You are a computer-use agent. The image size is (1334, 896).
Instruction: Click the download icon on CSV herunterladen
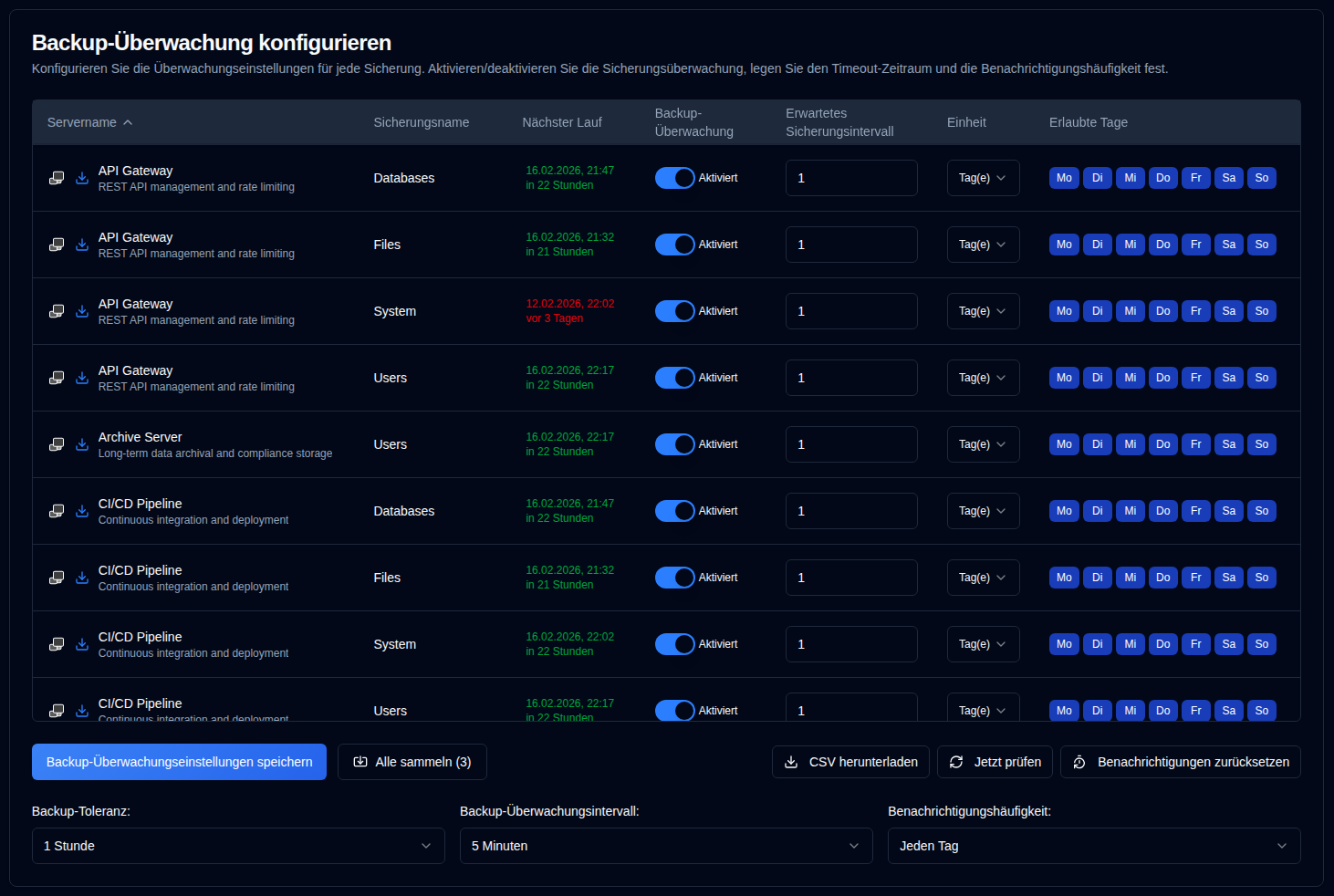791,762
